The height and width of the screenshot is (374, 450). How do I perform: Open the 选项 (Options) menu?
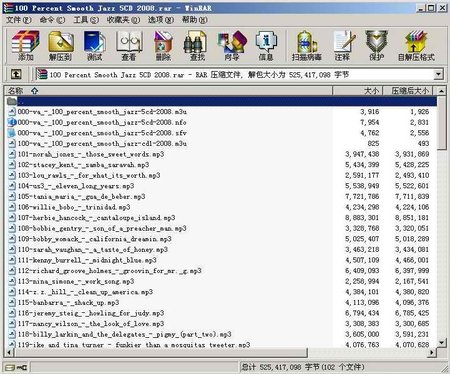click(x=161, y=20)
